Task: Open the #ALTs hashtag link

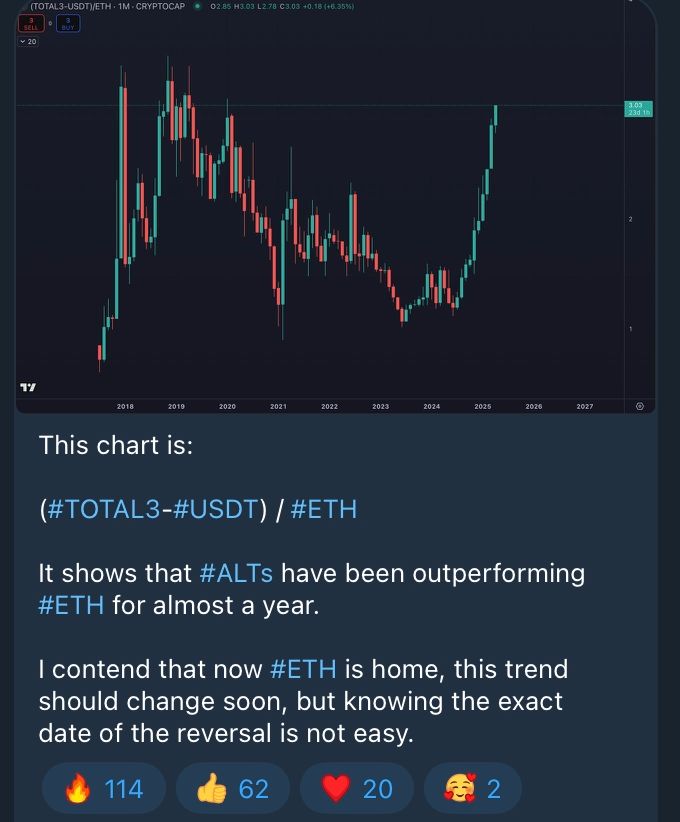Action: (x=236, y=573)
